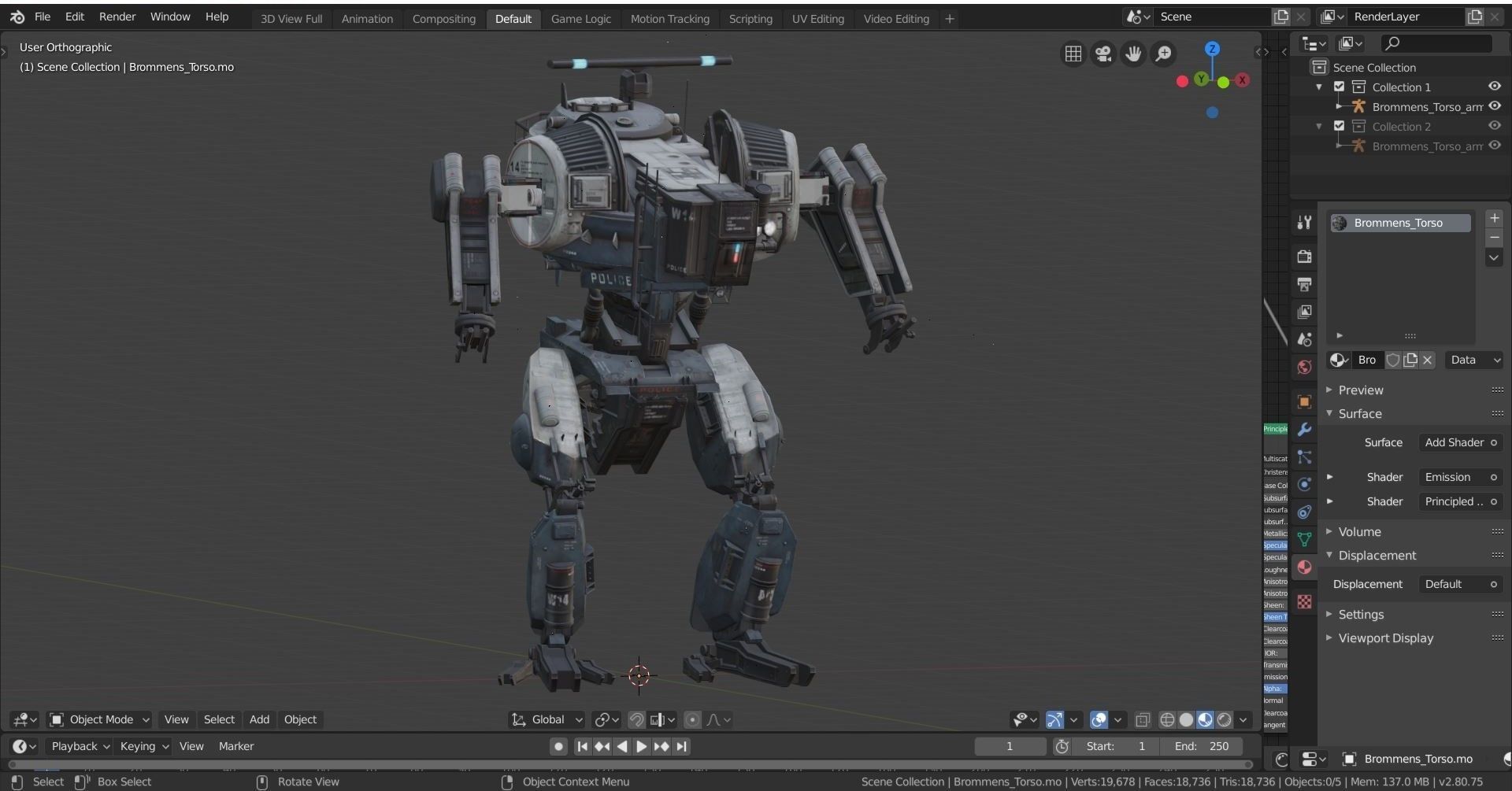Collapse Collection 1 tree arrow
This screenshot has width=1512, height=791.
pyautogui.click(x=1319, y=87)
